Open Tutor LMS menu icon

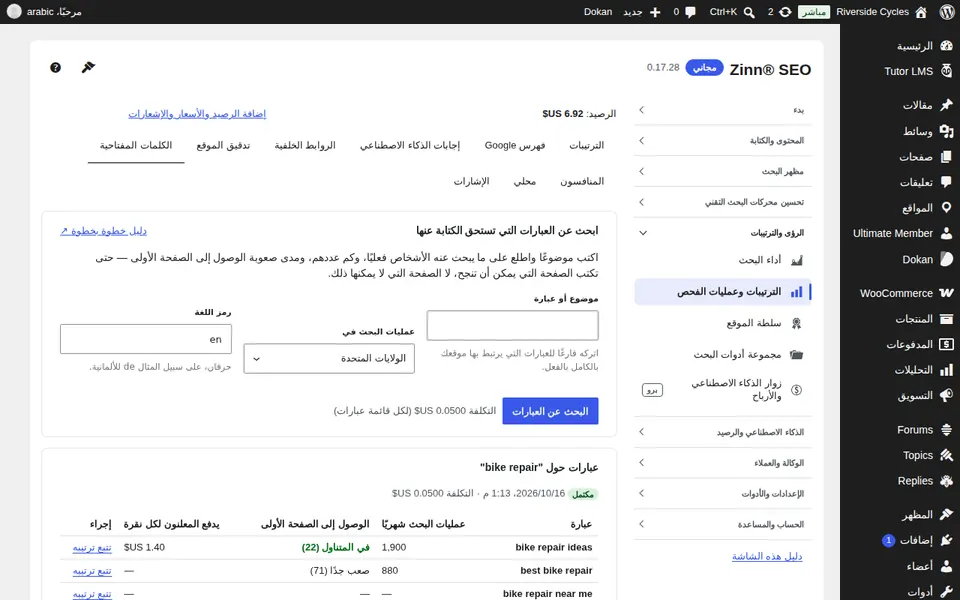(x=946, y=71)
